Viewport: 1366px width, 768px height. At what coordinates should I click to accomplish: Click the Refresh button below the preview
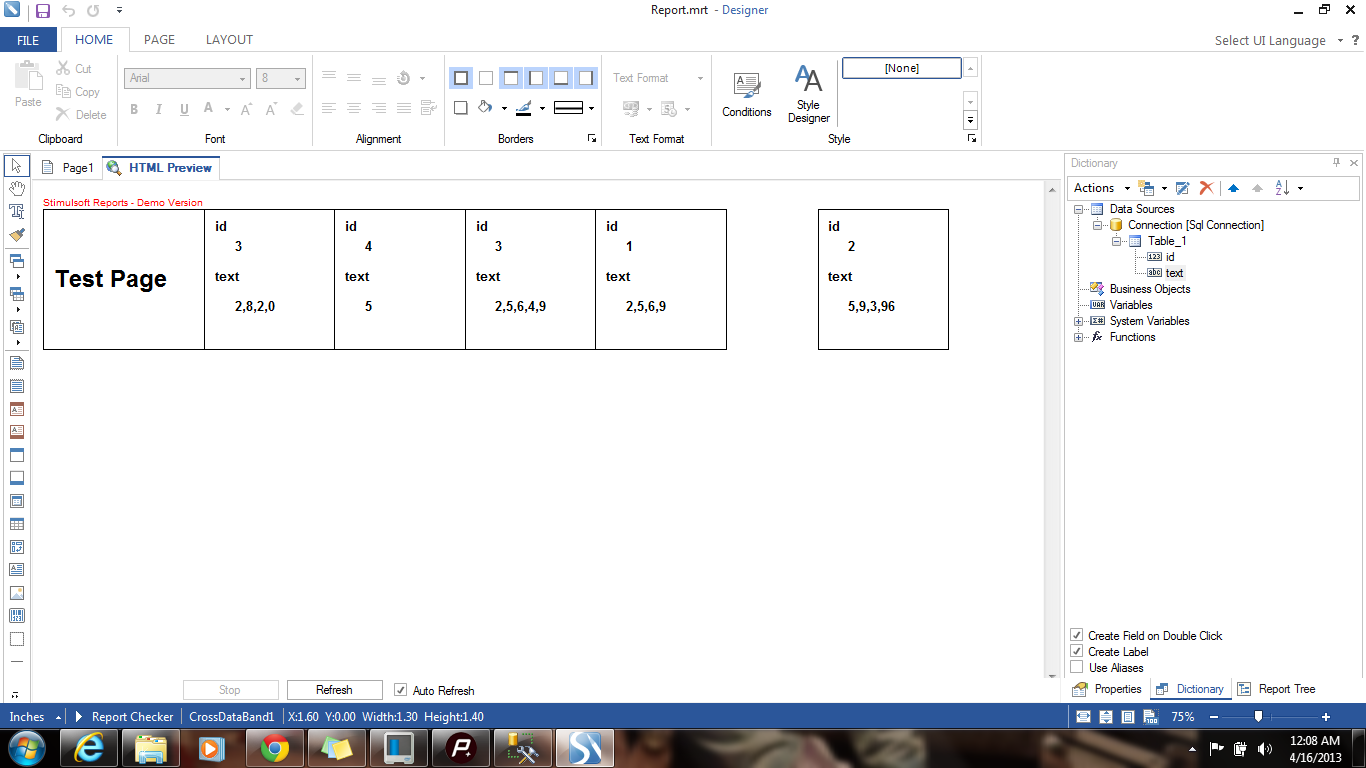click(x=334, y=690)
